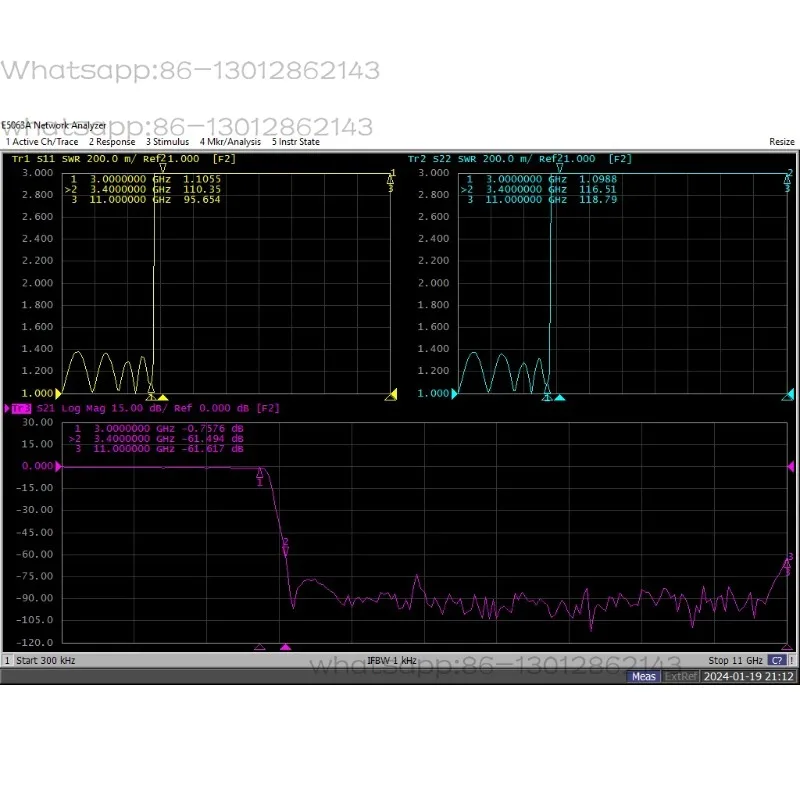800x800 pixels.
Task: Select marker 1 triangle on the S21 trace
Action: tap(260, 473)
